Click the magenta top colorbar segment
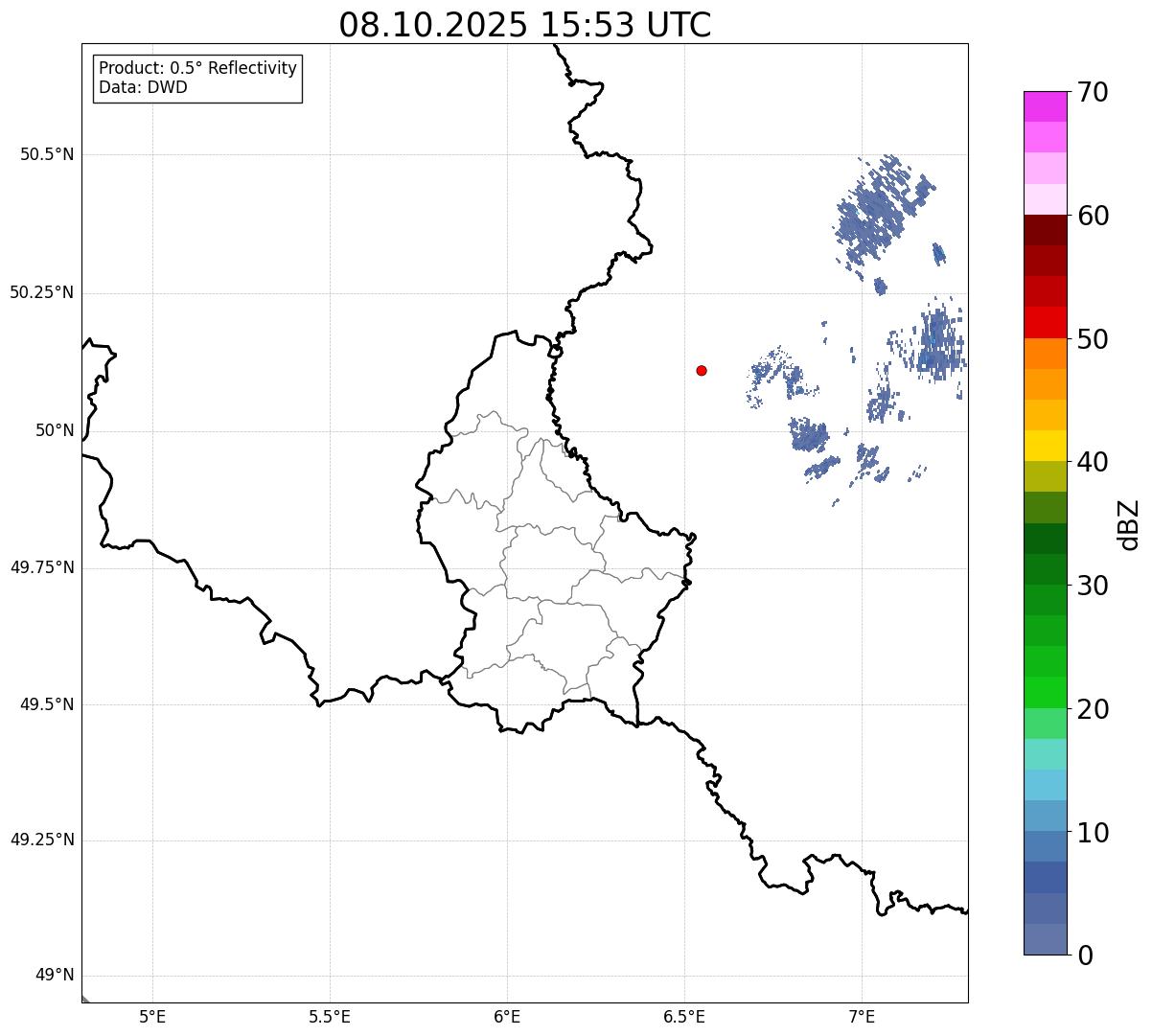The image size is (1152, 1036). click(1045, 106)
